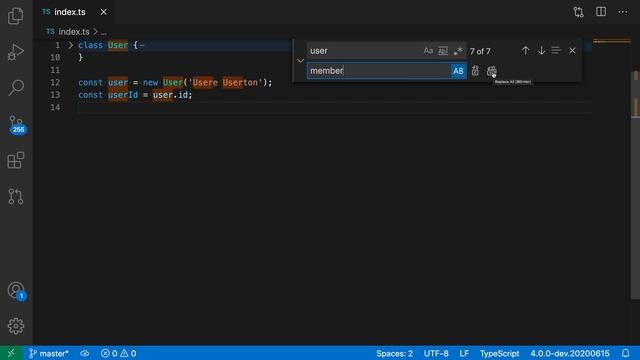Toggle Use Regular Expression in find
This screenshot has width=640, height=360.
458,51
